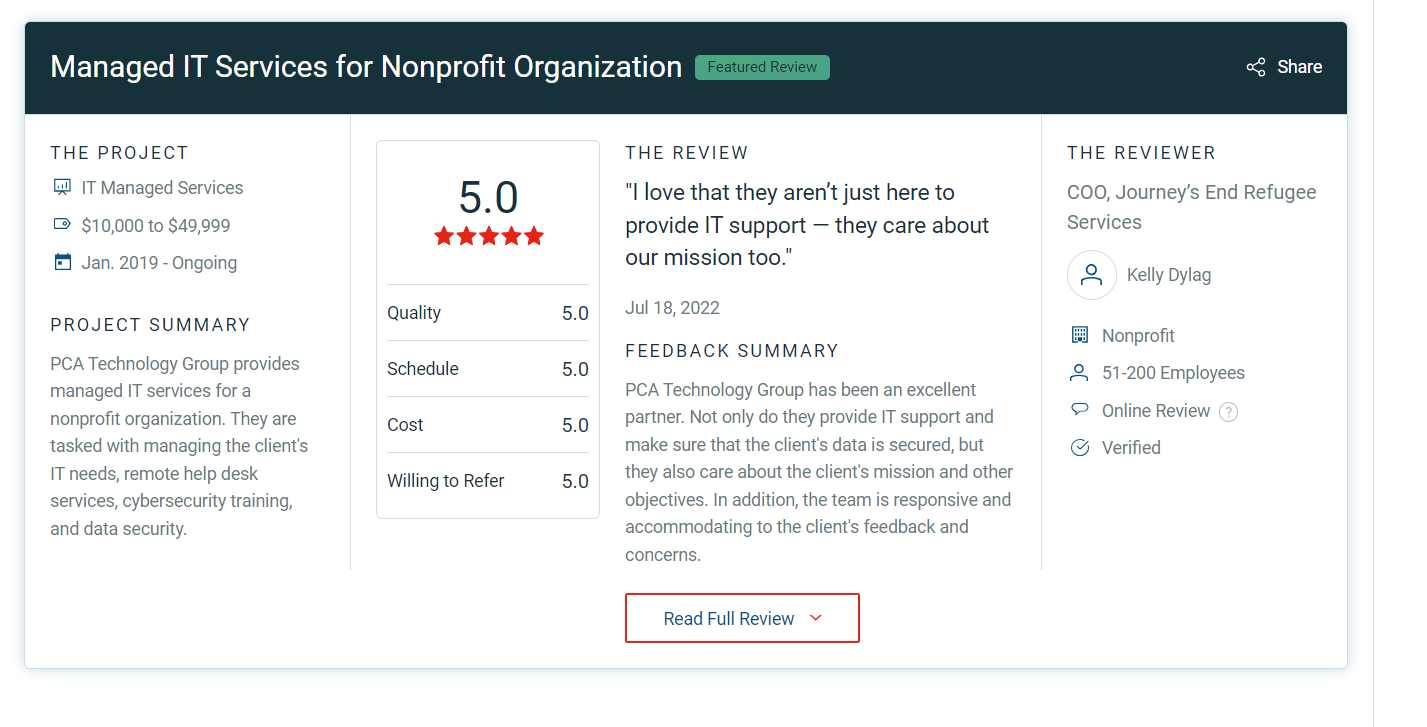The width and height of the screenshot is (1427, 727).
Task: Click the building icon next to Nonprofit
Action: (1079, 335)
